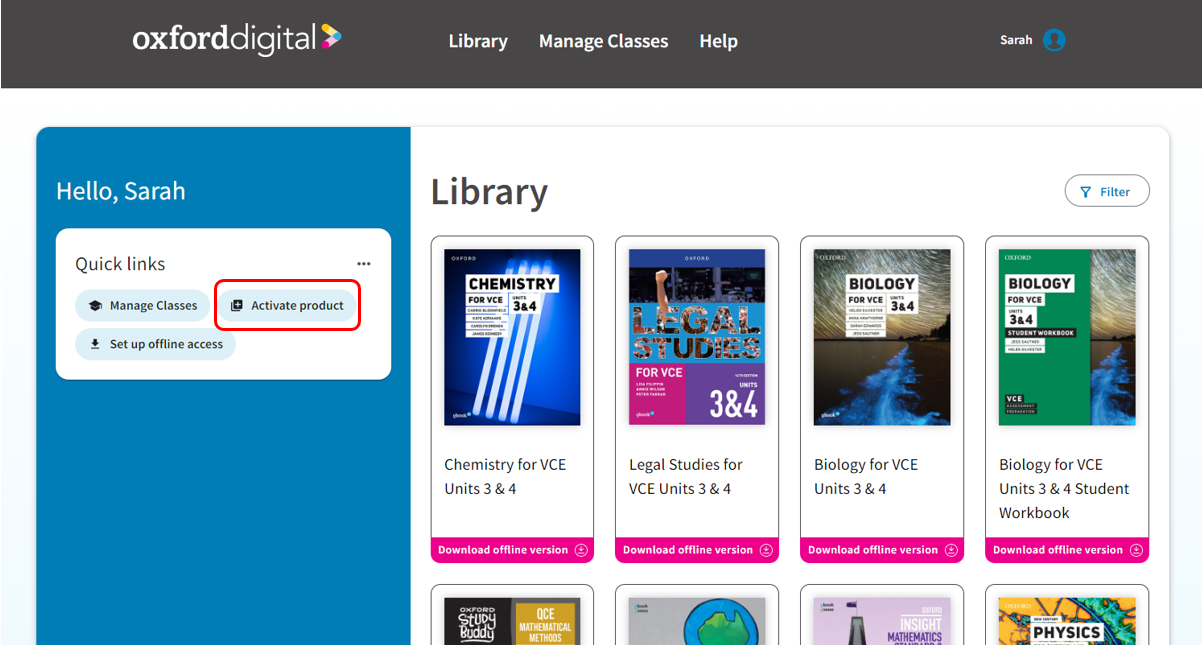Click the Sarah user profile avatar icon

pos(1054,40)
